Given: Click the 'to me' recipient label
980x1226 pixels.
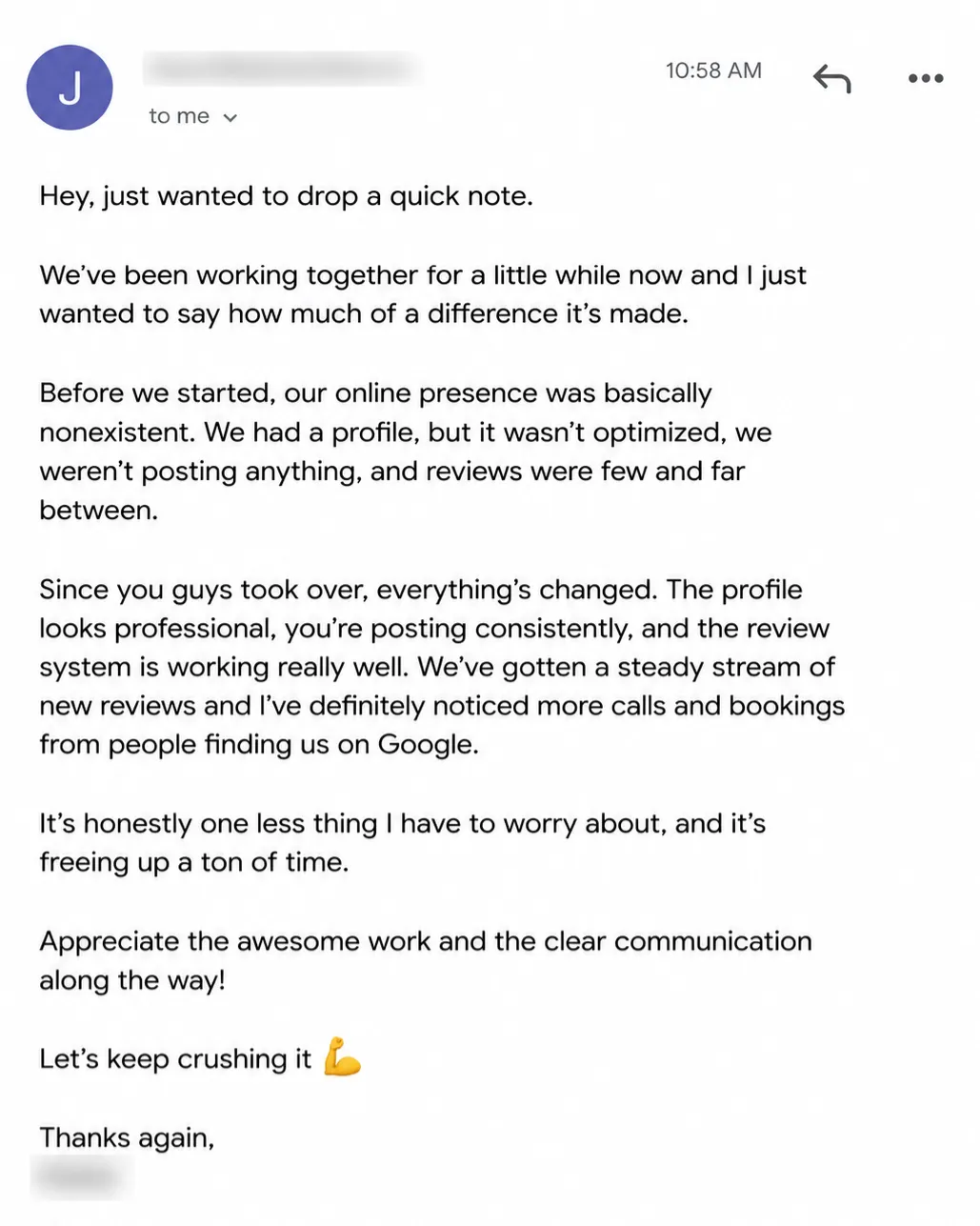Looking at the screenshot, I should pyautogui.click(x=179, y=116).
